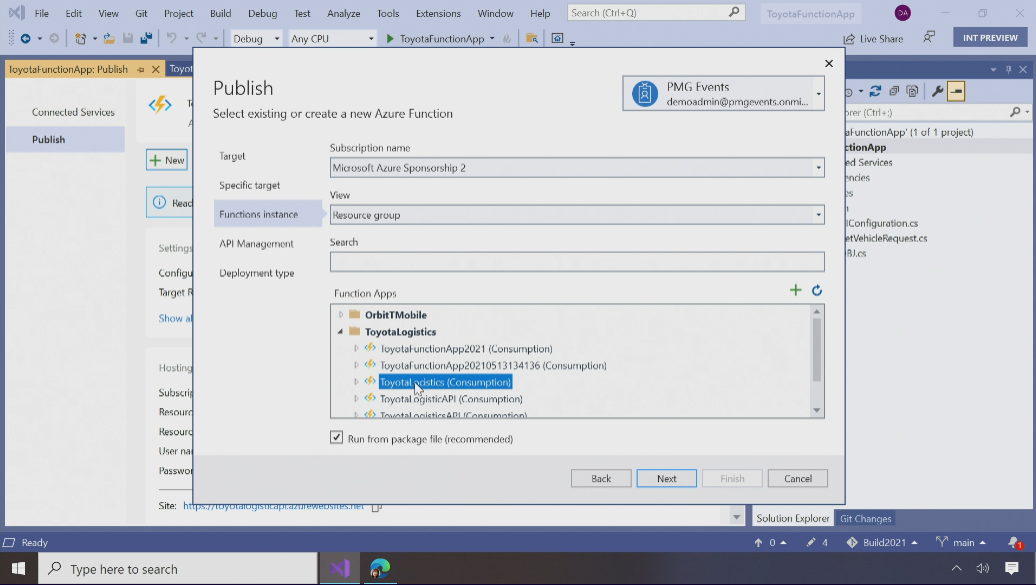Open the Build menu

coord(220,13)
